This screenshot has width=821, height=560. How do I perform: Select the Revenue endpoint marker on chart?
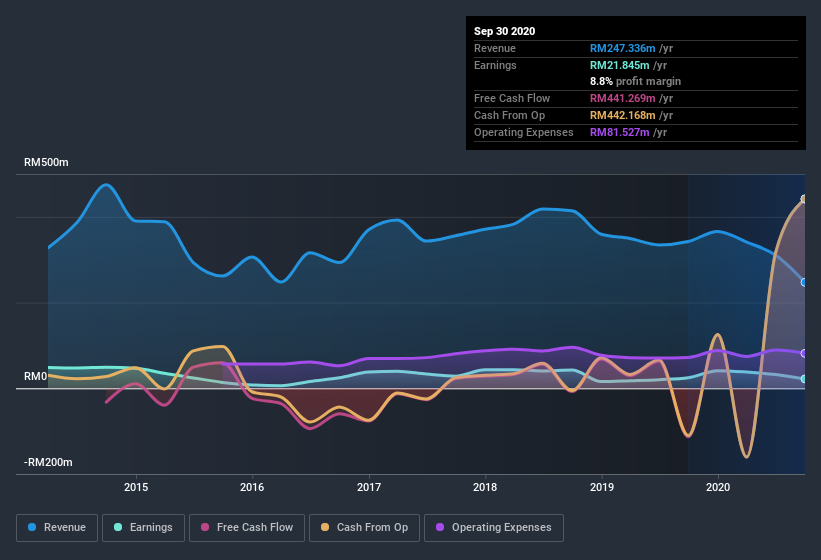tap(804, 282)
